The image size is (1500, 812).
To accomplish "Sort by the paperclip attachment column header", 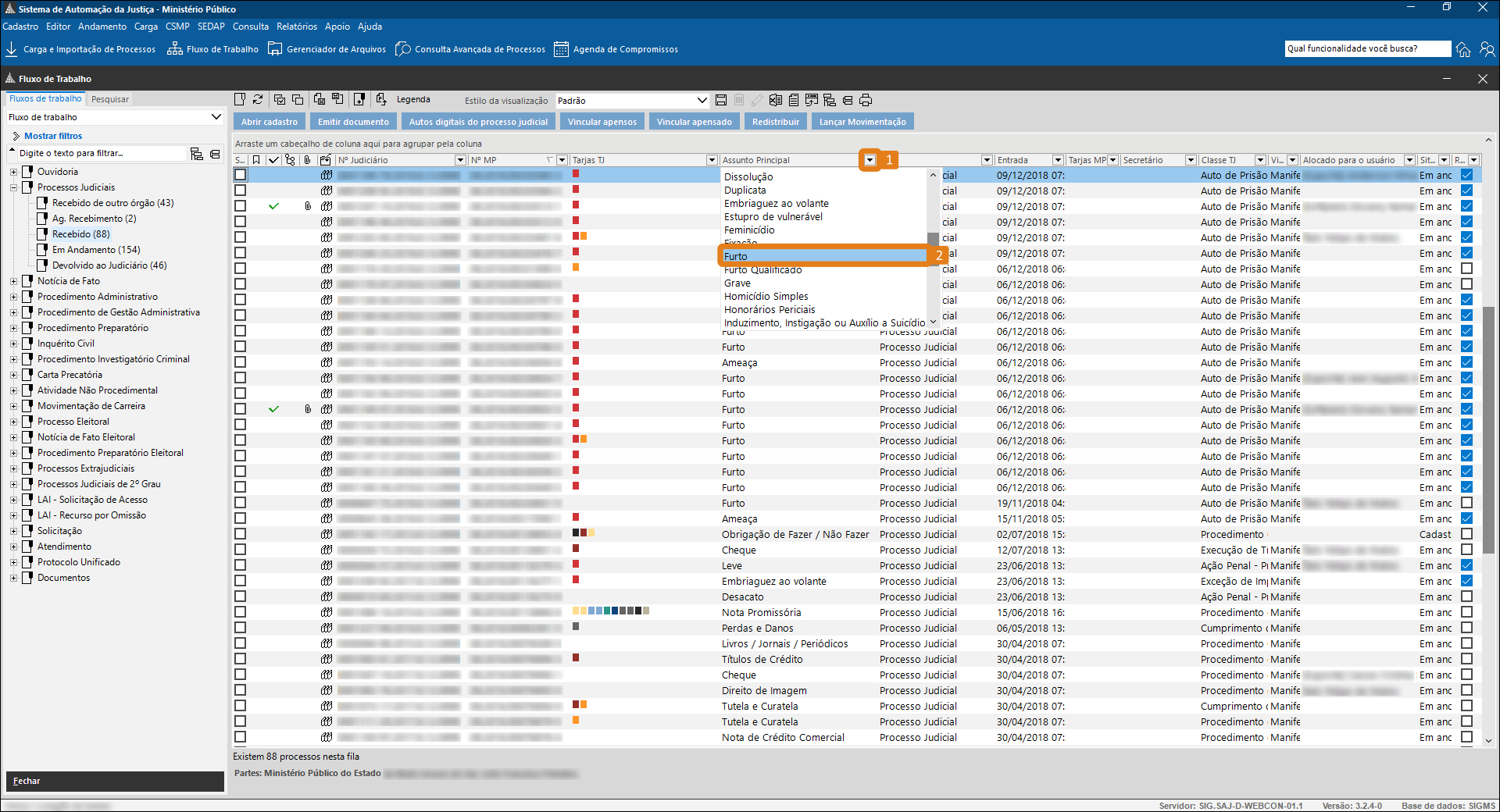I will (308, 160).
